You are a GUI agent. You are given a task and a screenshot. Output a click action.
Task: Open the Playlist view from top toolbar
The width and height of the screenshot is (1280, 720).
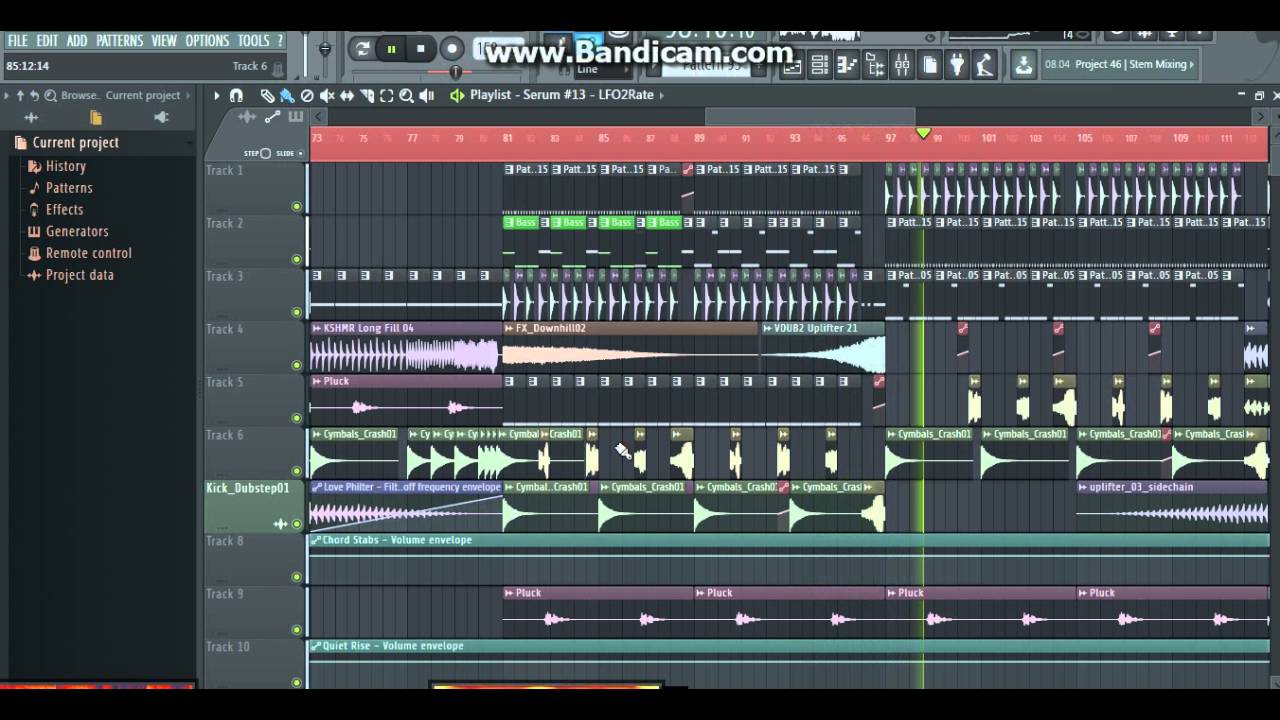tap(791, 66)
